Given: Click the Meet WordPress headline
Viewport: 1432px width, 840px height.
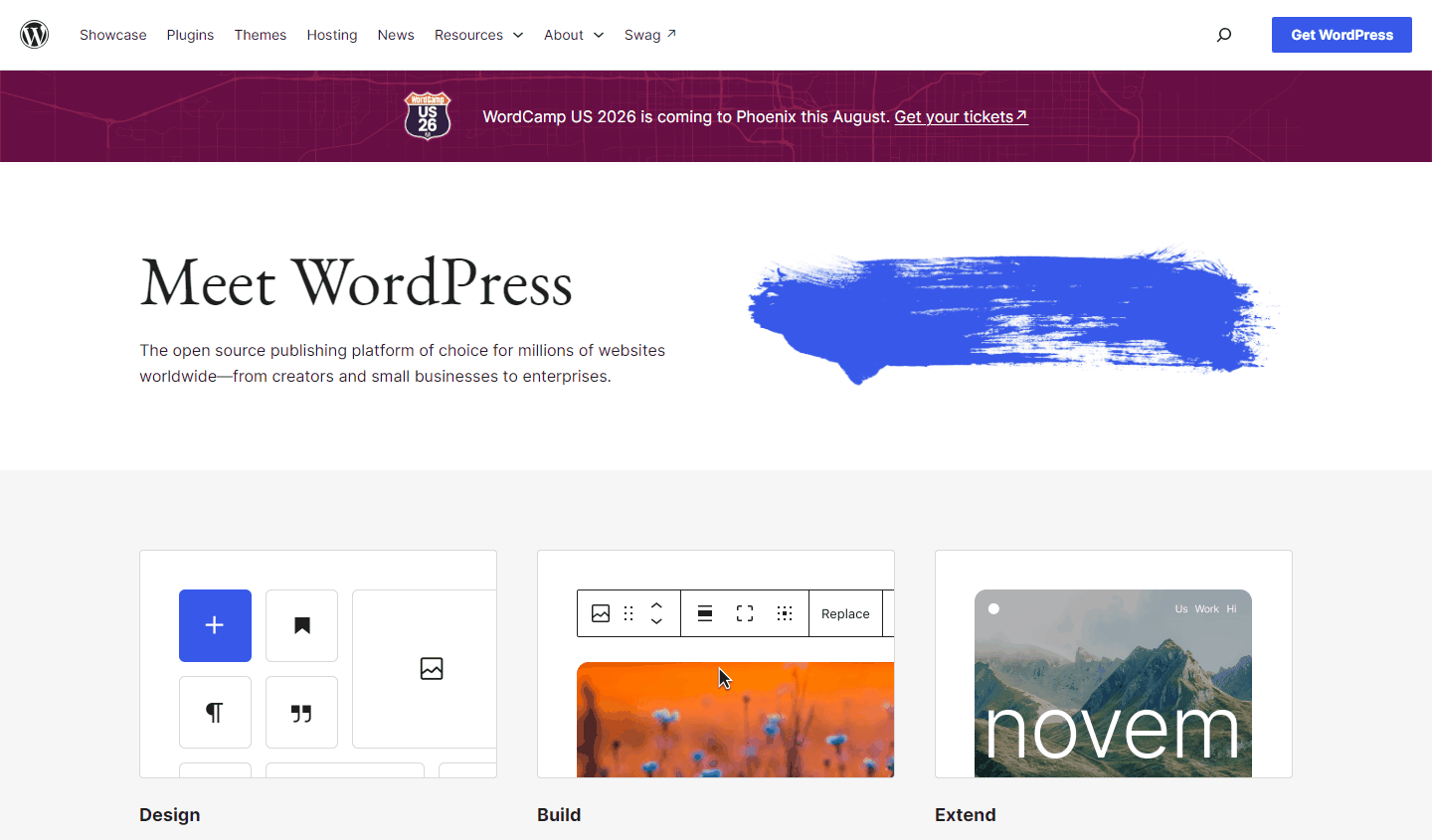Looking at the screenshot, I should tap(356, 284).
